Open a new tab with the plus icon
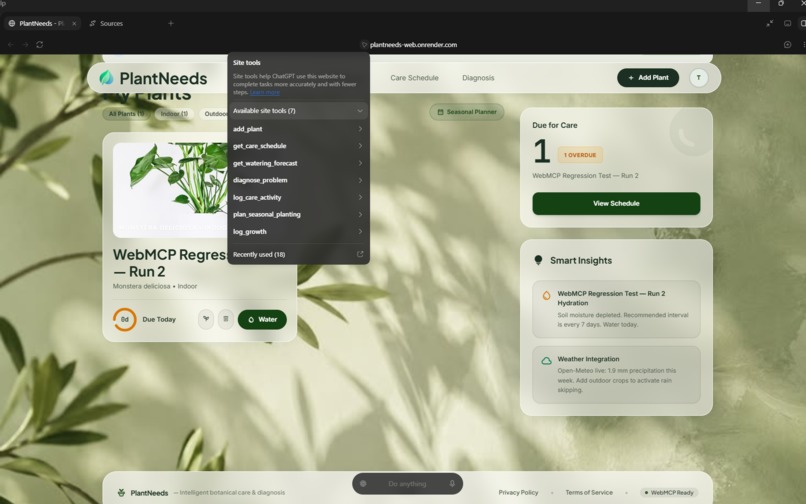This screenshot has width=806, height=504. coord(171,23)
